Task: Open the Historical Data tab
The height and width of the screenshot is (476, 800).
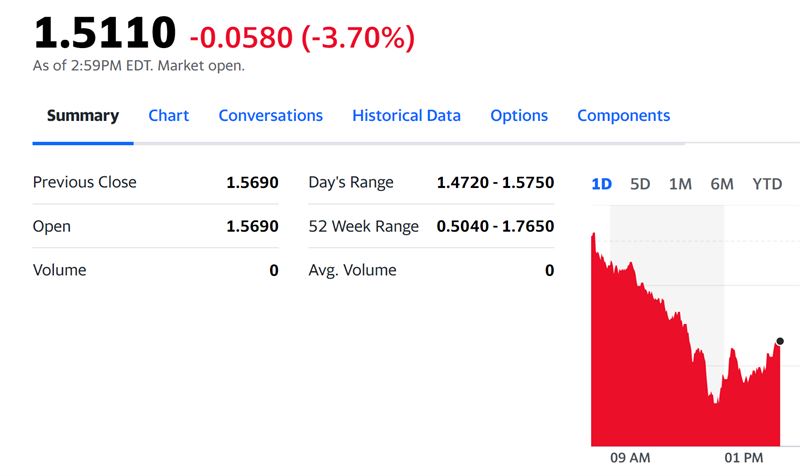Action: coord(406,116)
